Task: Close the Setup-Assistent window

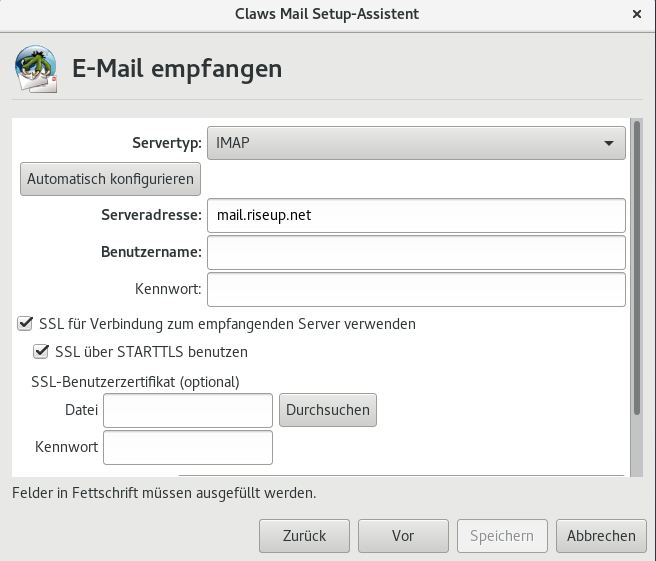Action: [637, 14]
